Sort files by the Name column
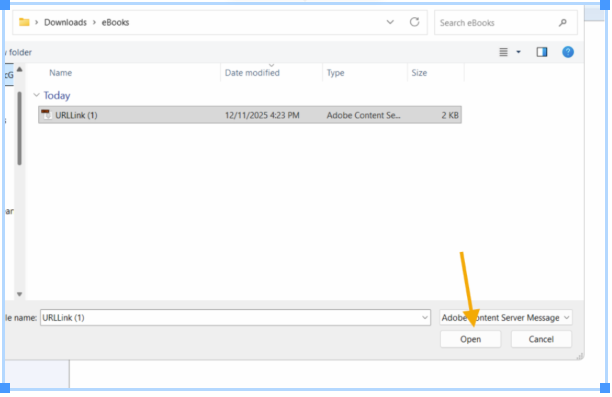This screenshot has height=397, width=612. tap(60, 73)
